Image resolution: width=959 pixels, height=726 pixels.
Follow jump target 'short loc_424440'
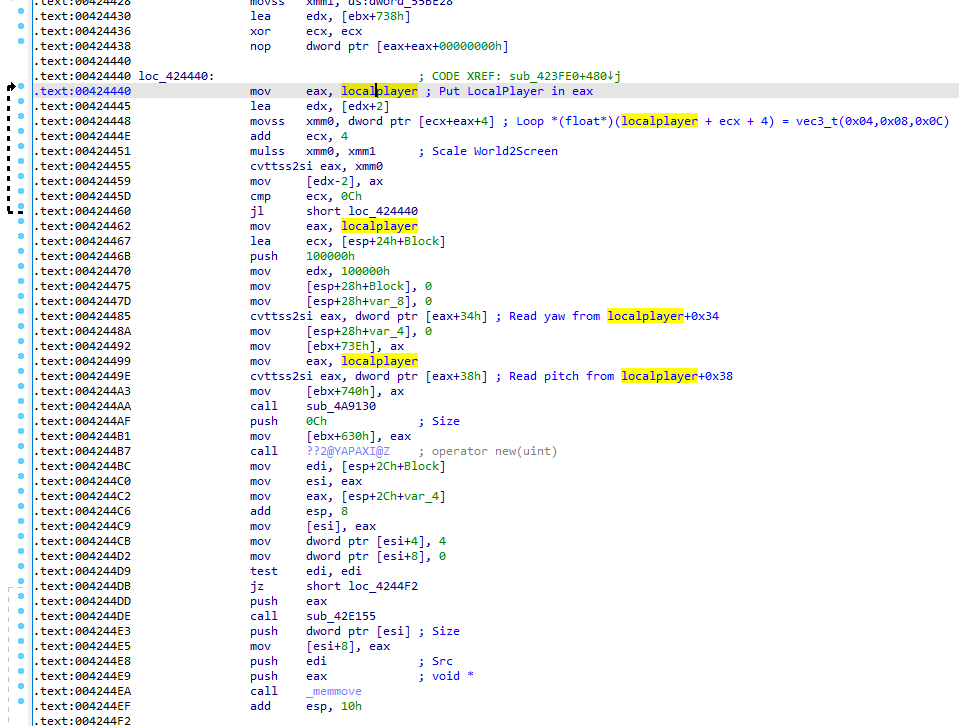(x=362, y=211)
